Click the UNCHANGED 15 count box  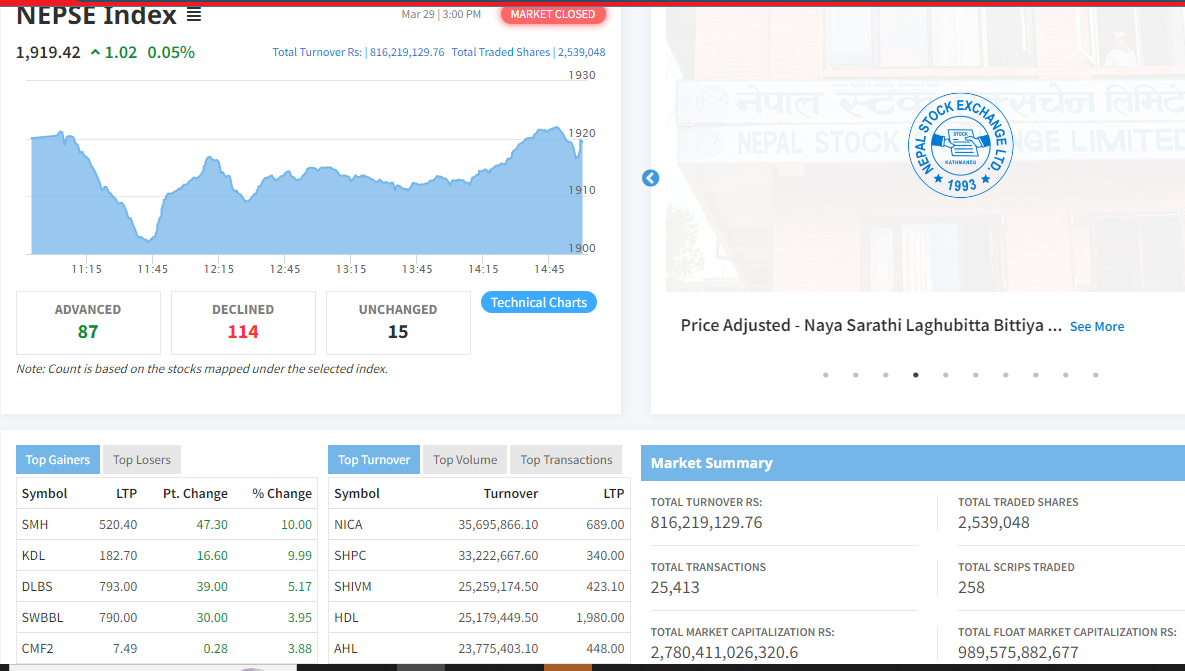[x=398, y=323]
